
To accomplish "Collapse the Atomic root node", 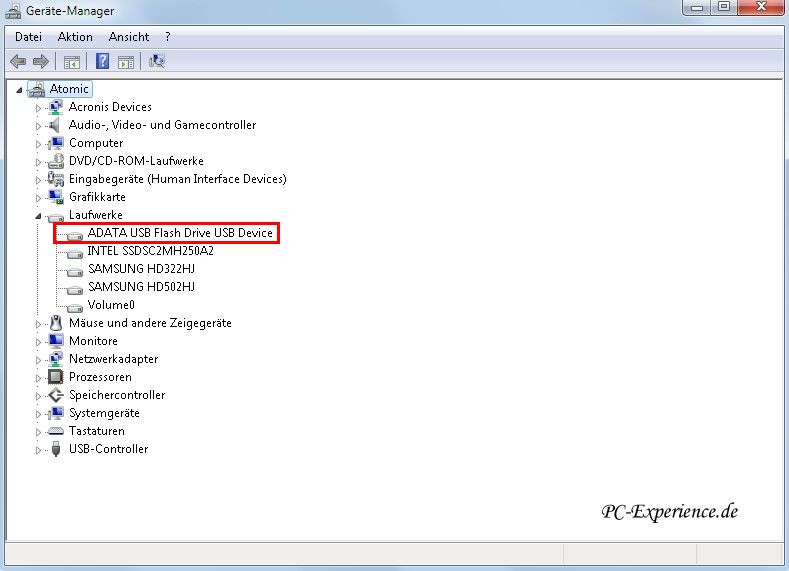I will (x=19, y=90).
